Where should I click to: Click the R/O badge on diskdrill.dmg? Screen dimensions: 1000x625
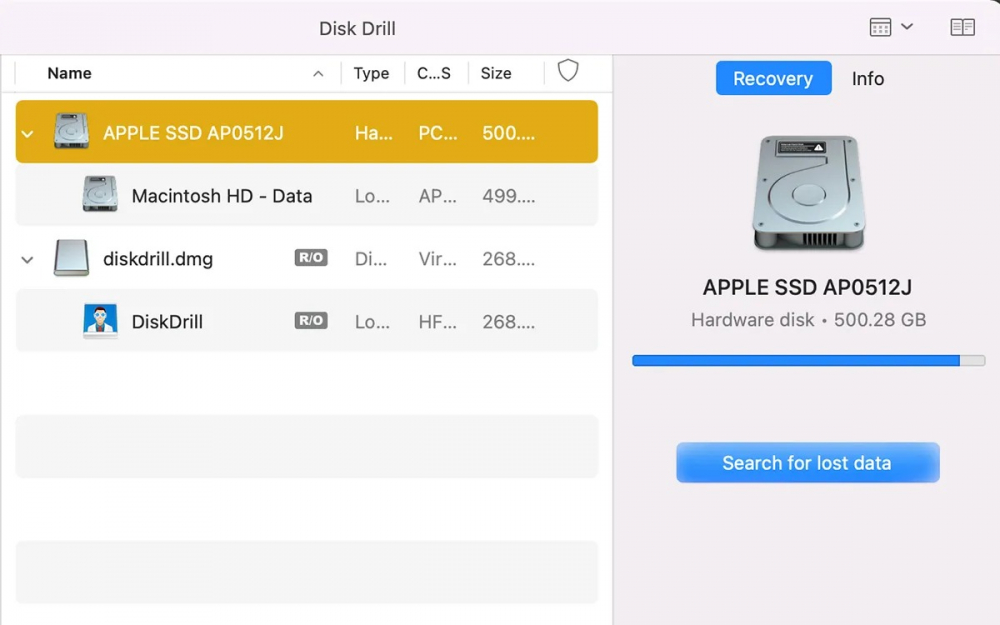(x=310, y=257)
